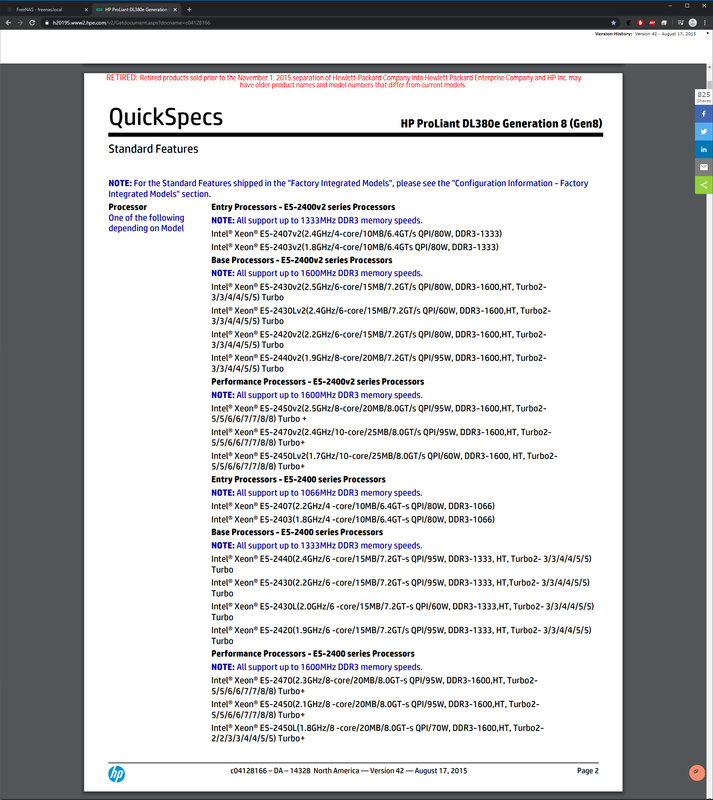Click the Xeon E5-2420(1.9GHz line

click(402, 635)
